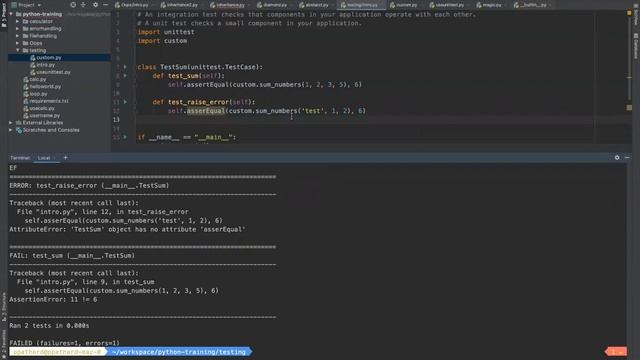Open requirements.txt from the project tree
The height and width of the screenshot is (360, 640).
pyautogui.click(x=49, y=101)
